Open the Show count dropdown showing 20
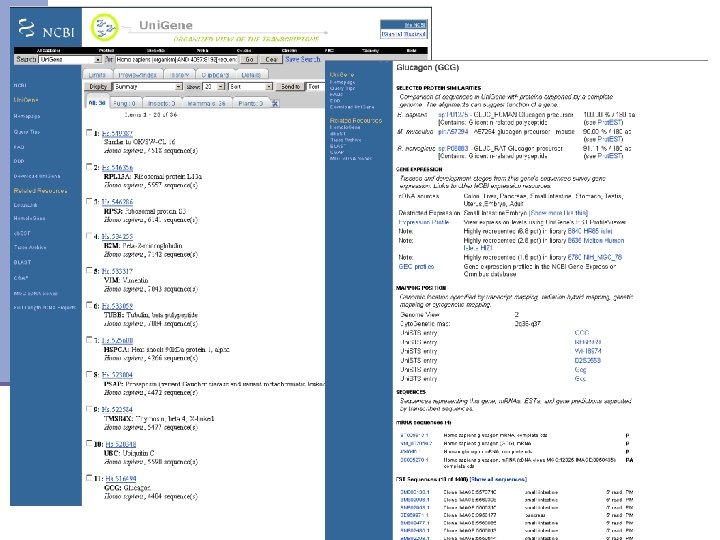The width and height of the screenshot is (720, 540). (x=214, y=86)
